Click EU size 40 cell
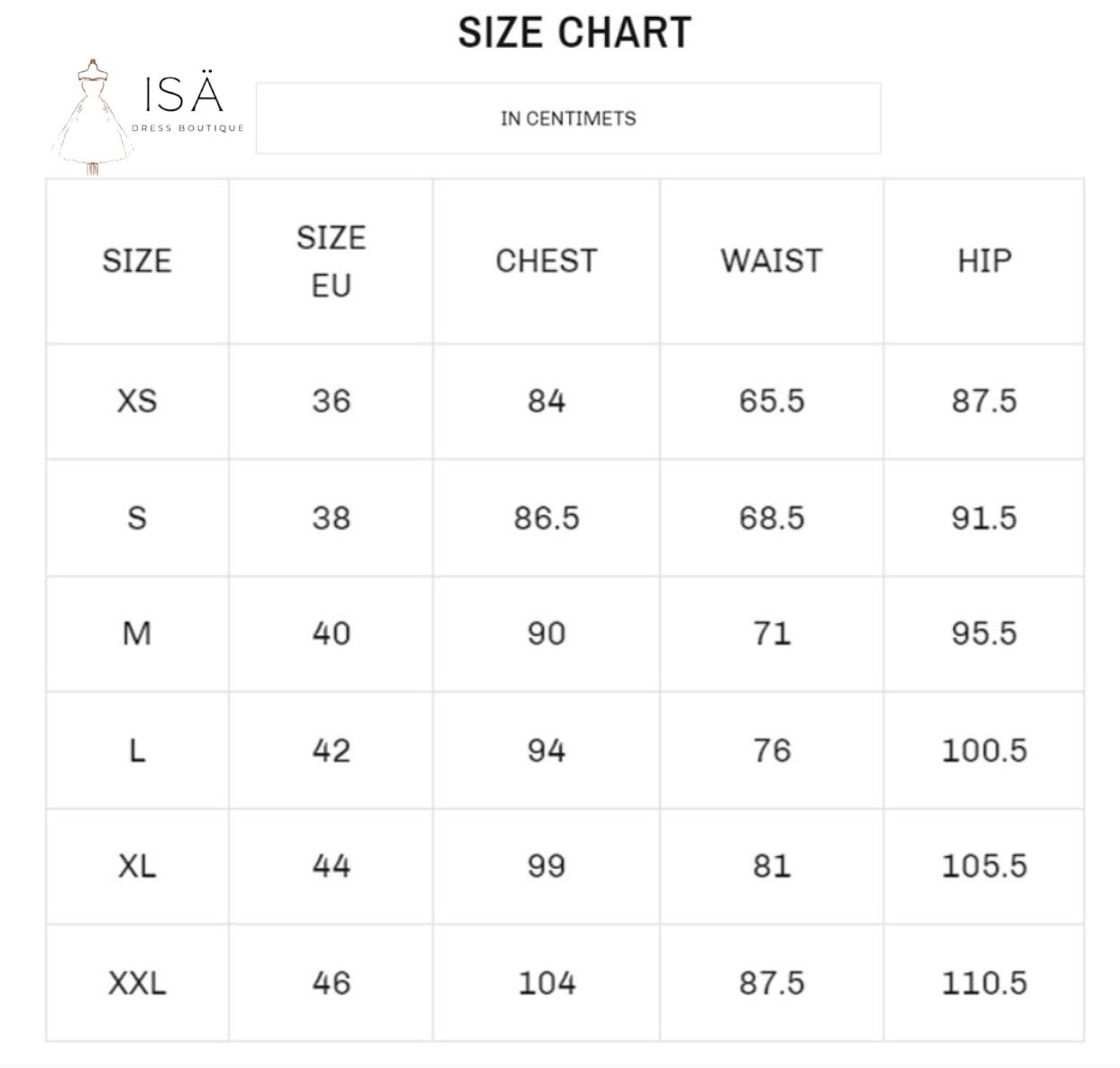Viewport: 1120px width, 1068px height. tap(331, 633)
